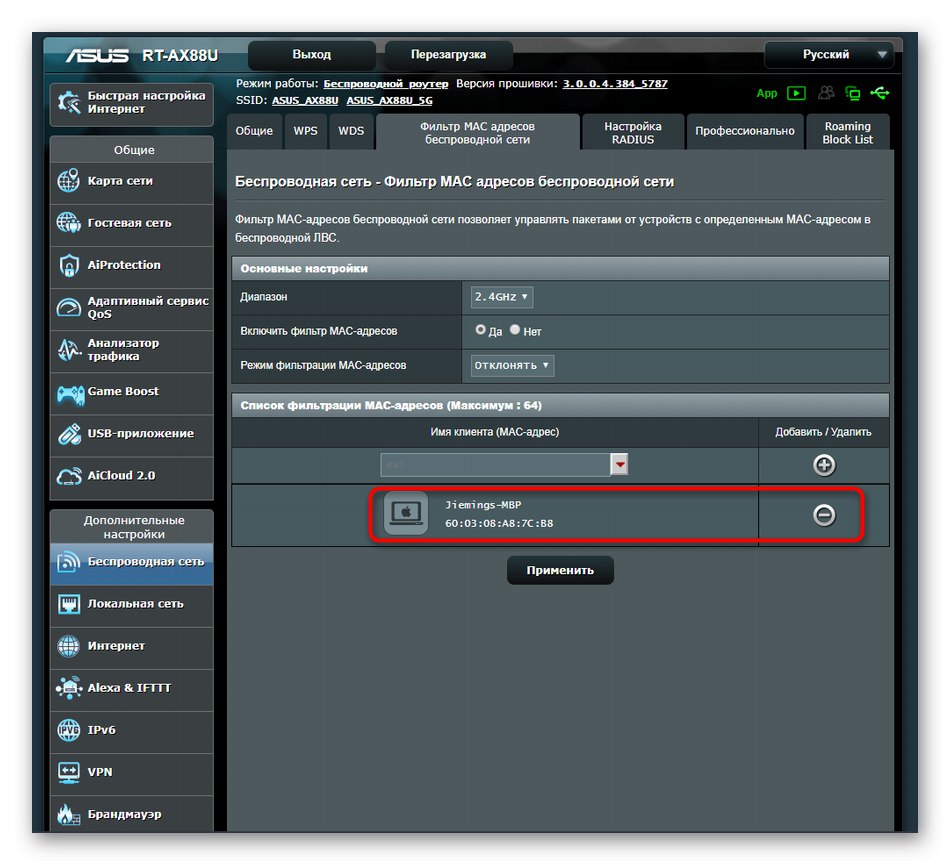Click the IPv6 icon
This screenshot has height=865, width=950.
68,730
